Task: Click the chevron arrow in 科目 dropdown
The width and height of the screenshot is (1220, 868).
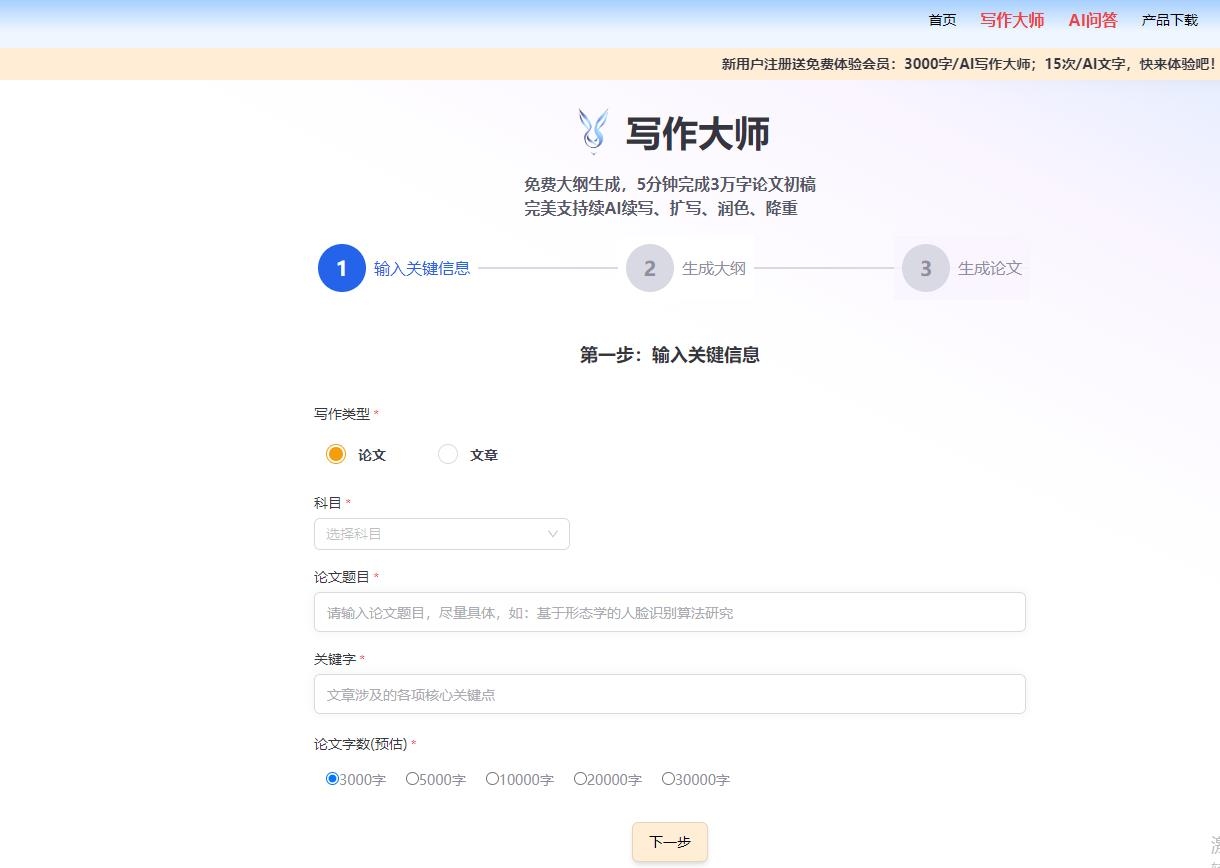Action: [553, 534]
